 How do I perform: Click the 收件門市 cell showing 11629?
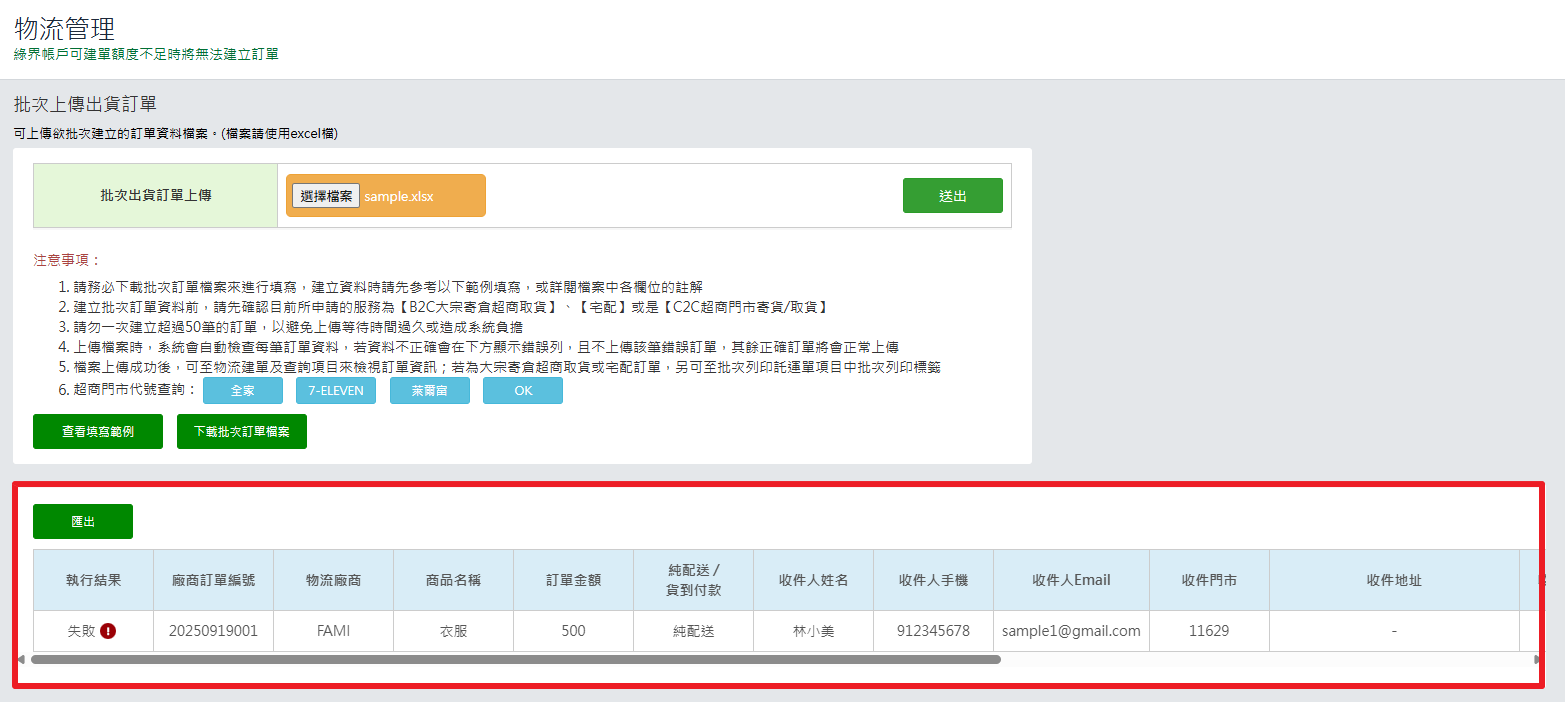1209,631
